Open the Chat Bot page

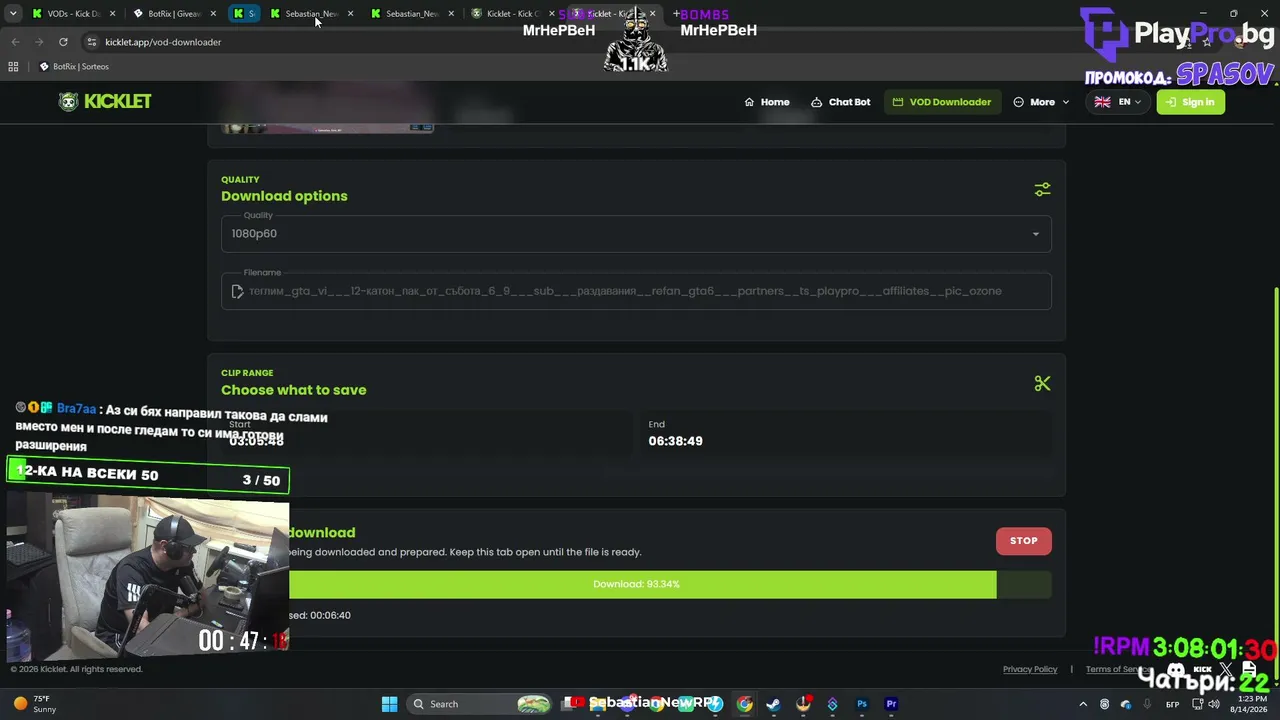[840, 102]
